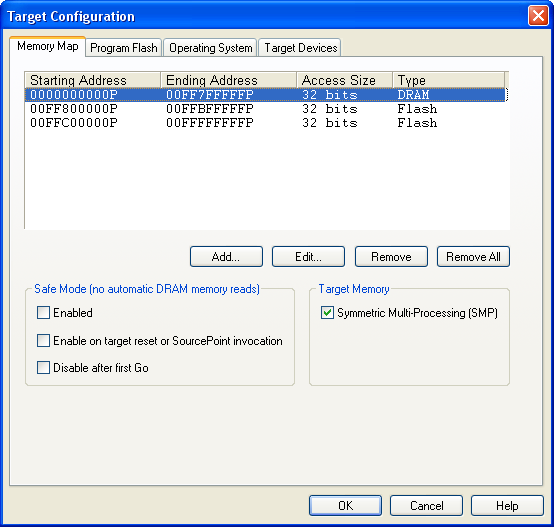554x527 pixels.
Task: Enable the Safe Mode Enabled checkbox
Action: point(43,313)
